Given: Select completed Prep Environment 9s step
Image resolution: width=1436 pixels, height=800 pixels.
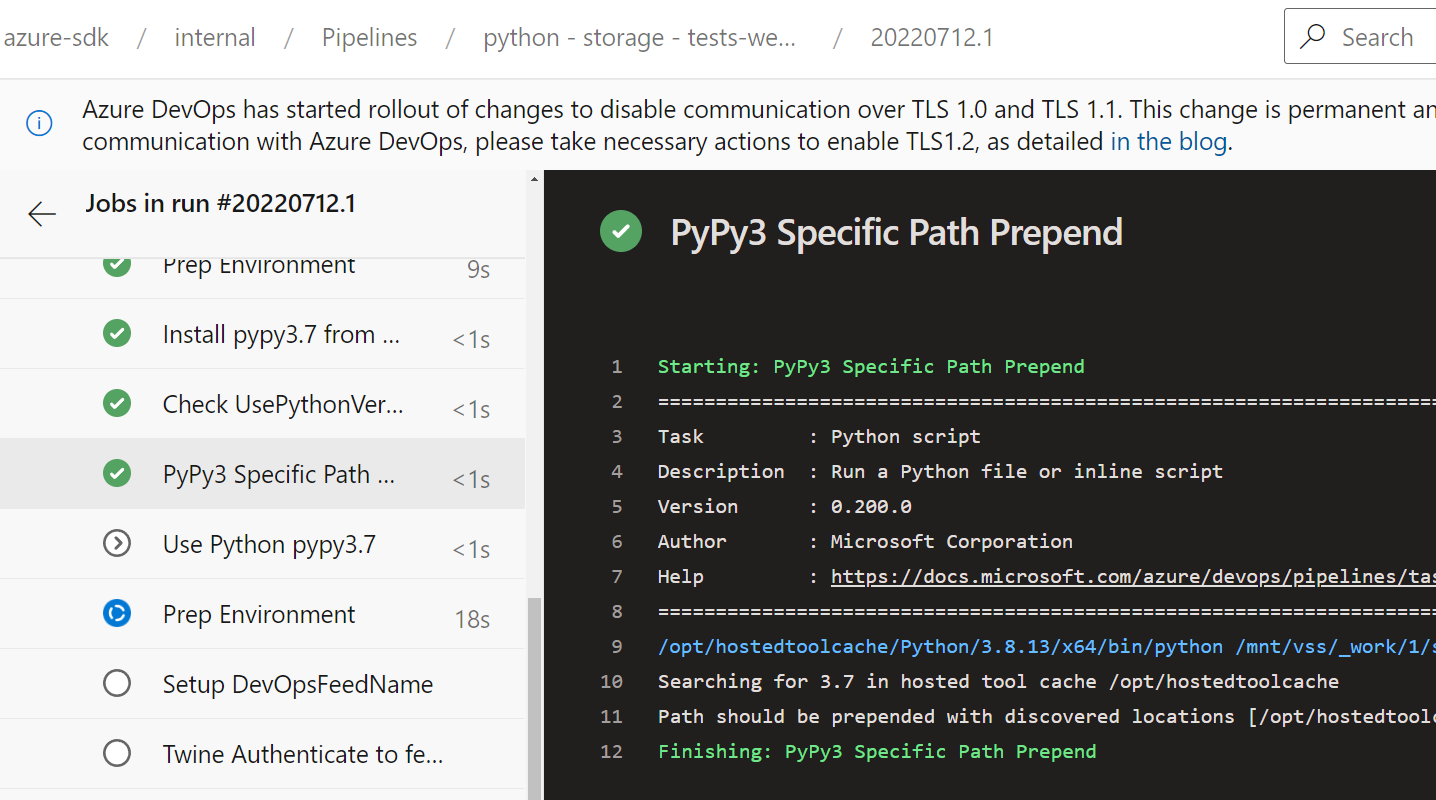Looking at the screenshot, I should [x=262, y=278].
